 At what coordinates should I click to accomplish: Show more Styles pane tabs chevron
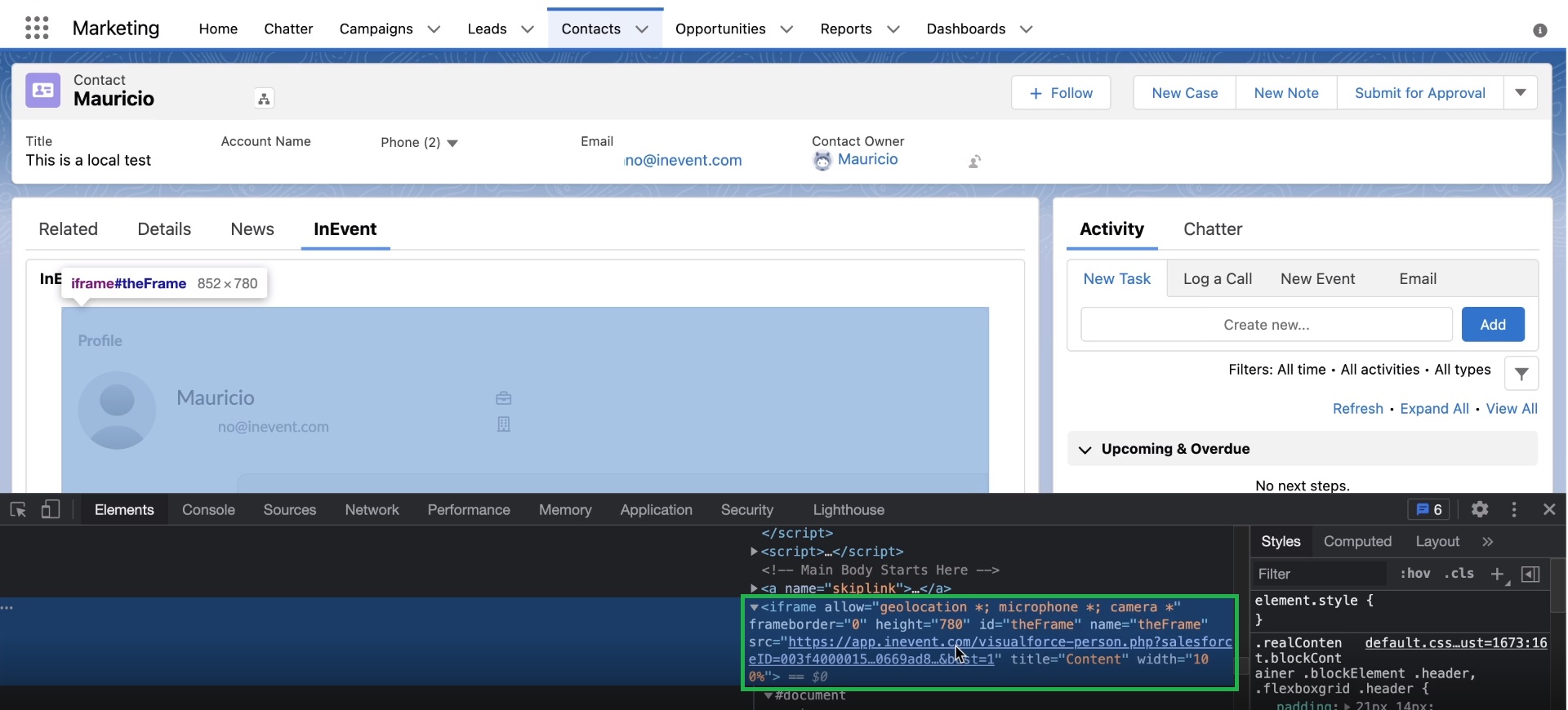coord(1488,542)
